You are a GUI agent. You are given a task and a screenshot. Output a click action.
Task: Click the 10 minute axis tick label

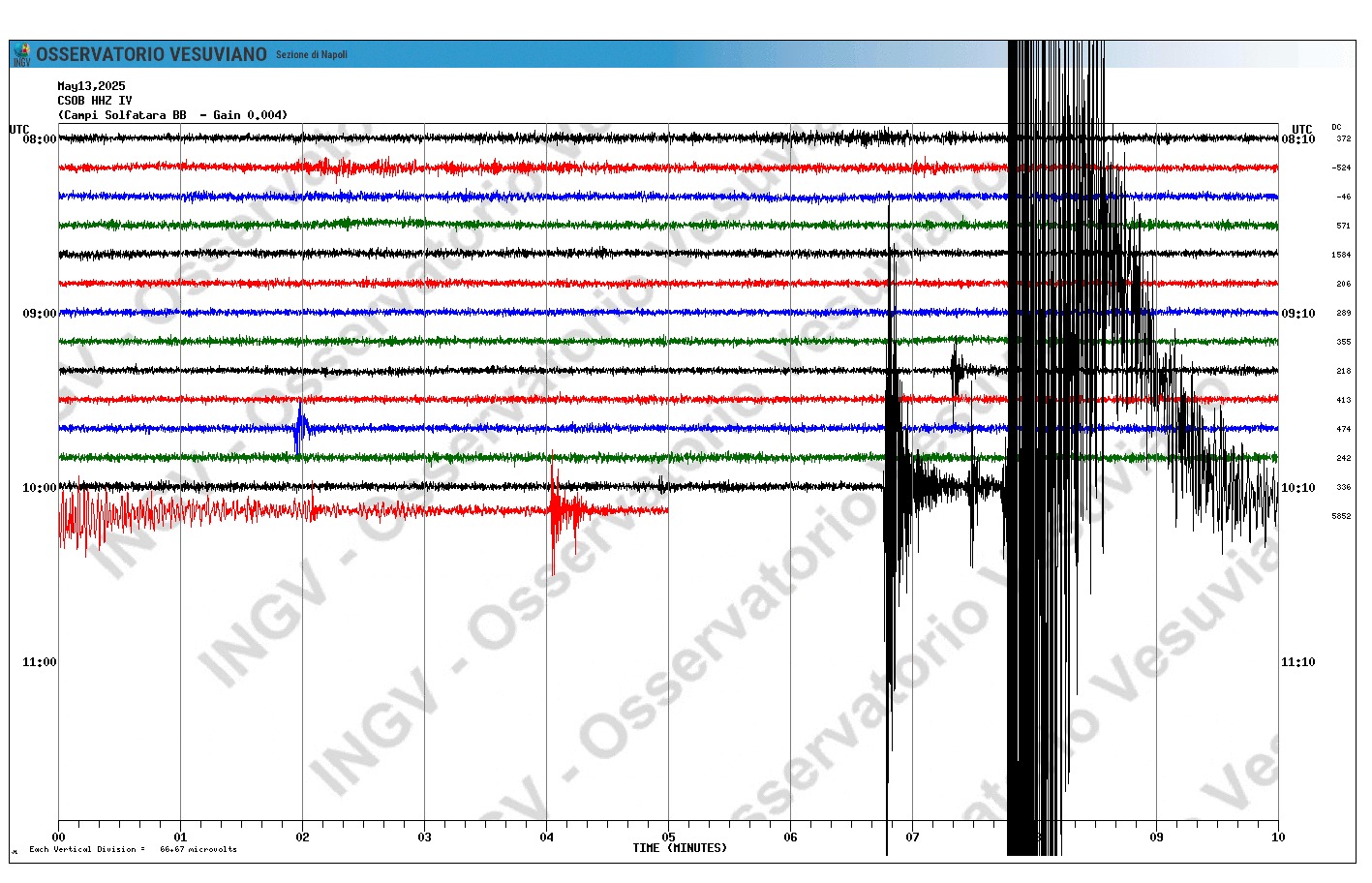pyautogui.click(x=1278, y=837)
